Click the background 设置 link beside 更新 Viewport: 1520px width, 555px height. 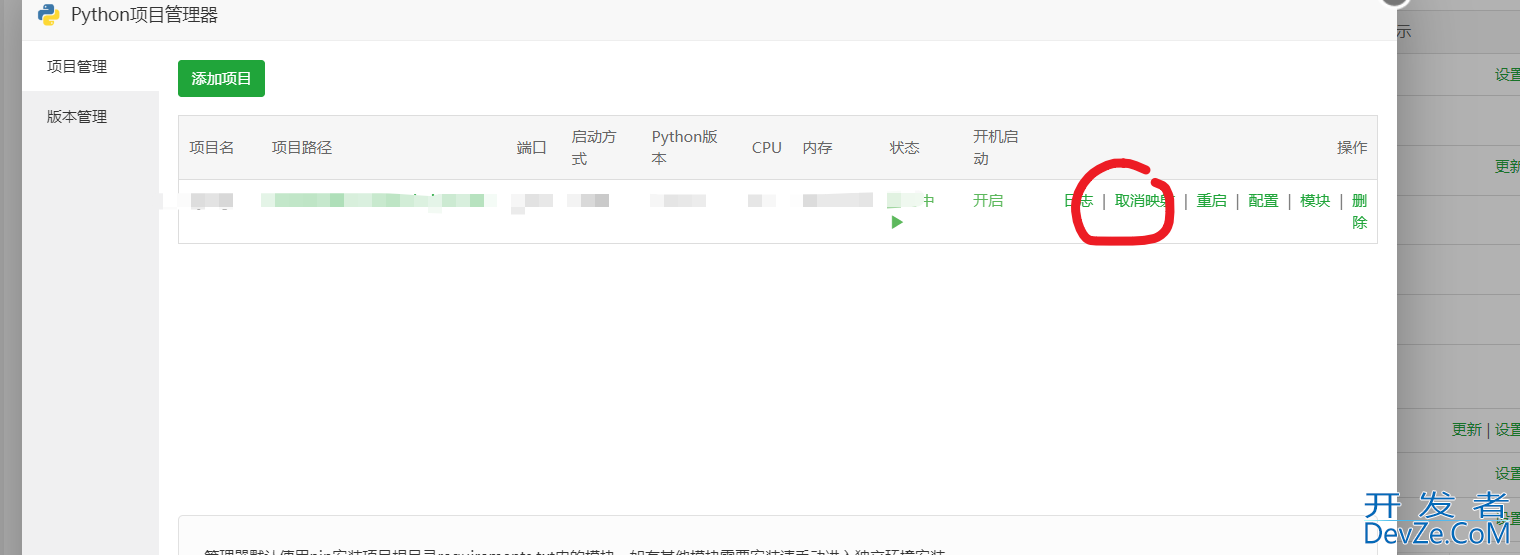pos(1508,429)
